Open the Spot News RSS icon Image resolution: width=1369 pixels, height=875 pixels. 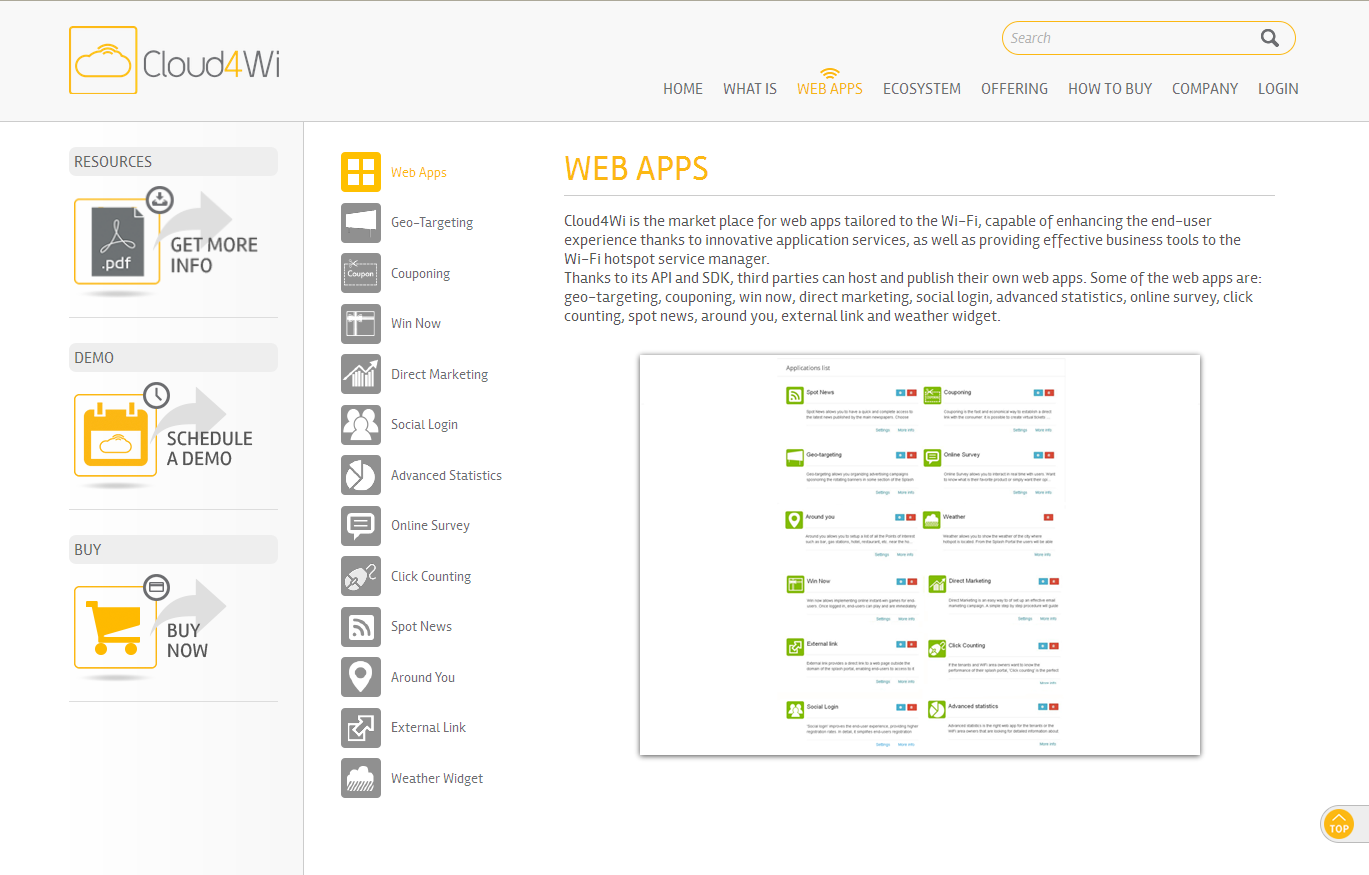(x=361, y=626)
